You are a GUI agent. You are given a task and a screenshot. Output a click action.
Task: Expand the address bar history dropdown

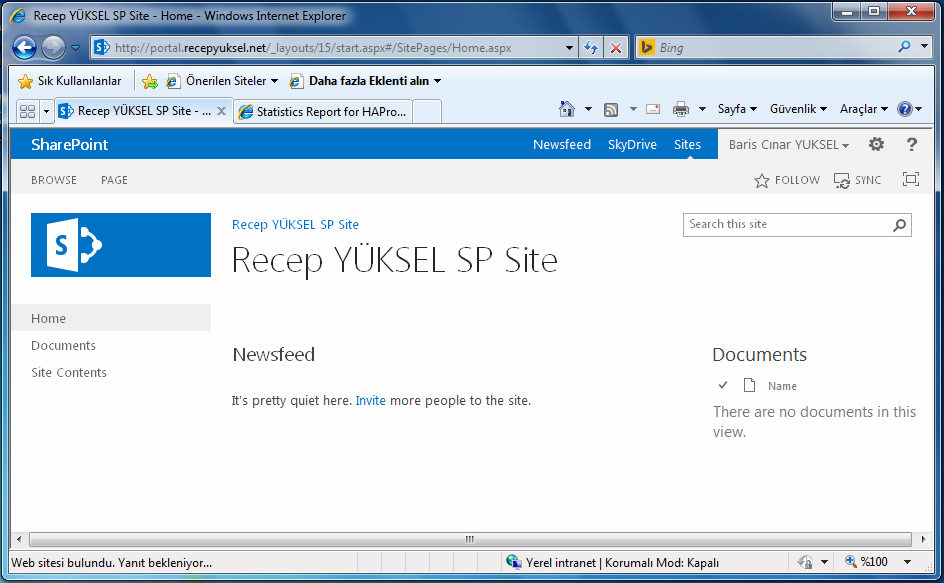[x=569, y=48]
